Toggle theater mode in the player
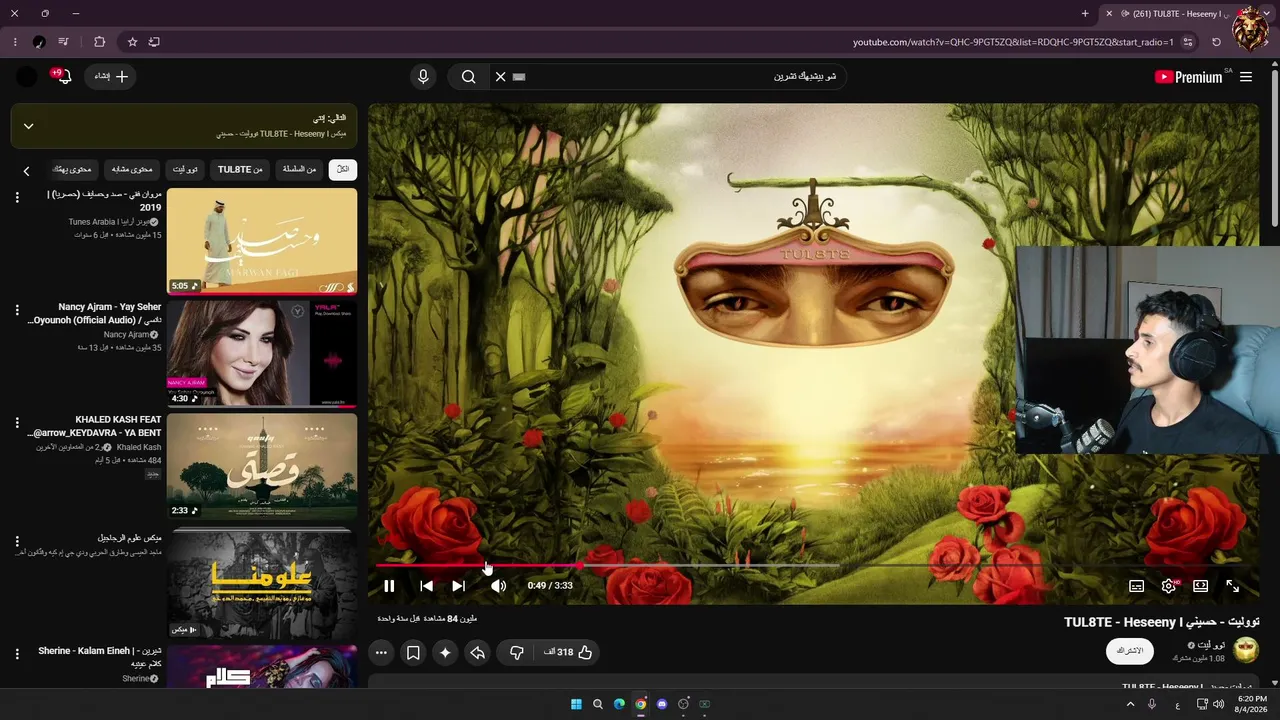This screenshot has width=1280, height=720. [1200, 586]
